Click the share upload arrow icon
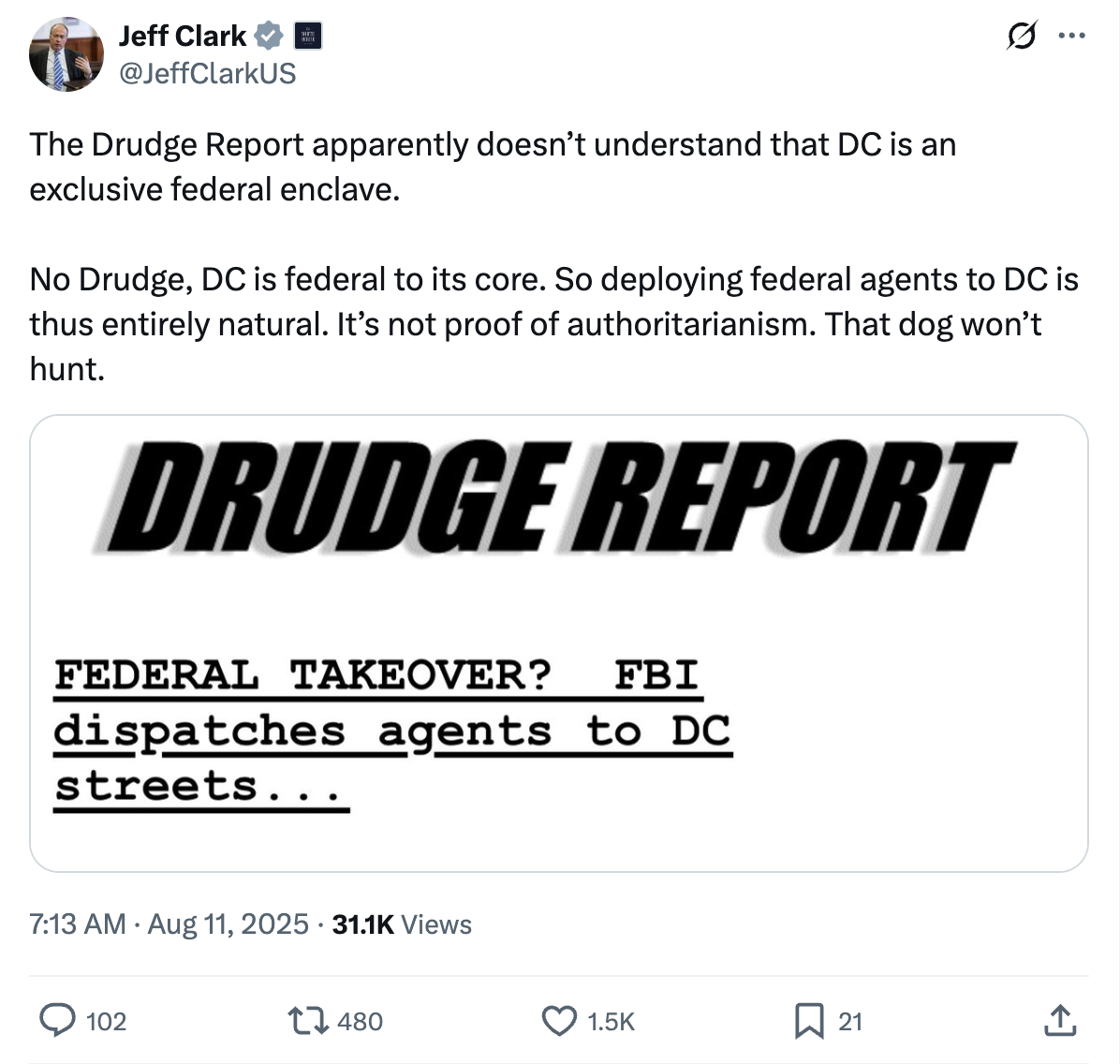1120x1064 pixels. [x=1060, y=1020]
